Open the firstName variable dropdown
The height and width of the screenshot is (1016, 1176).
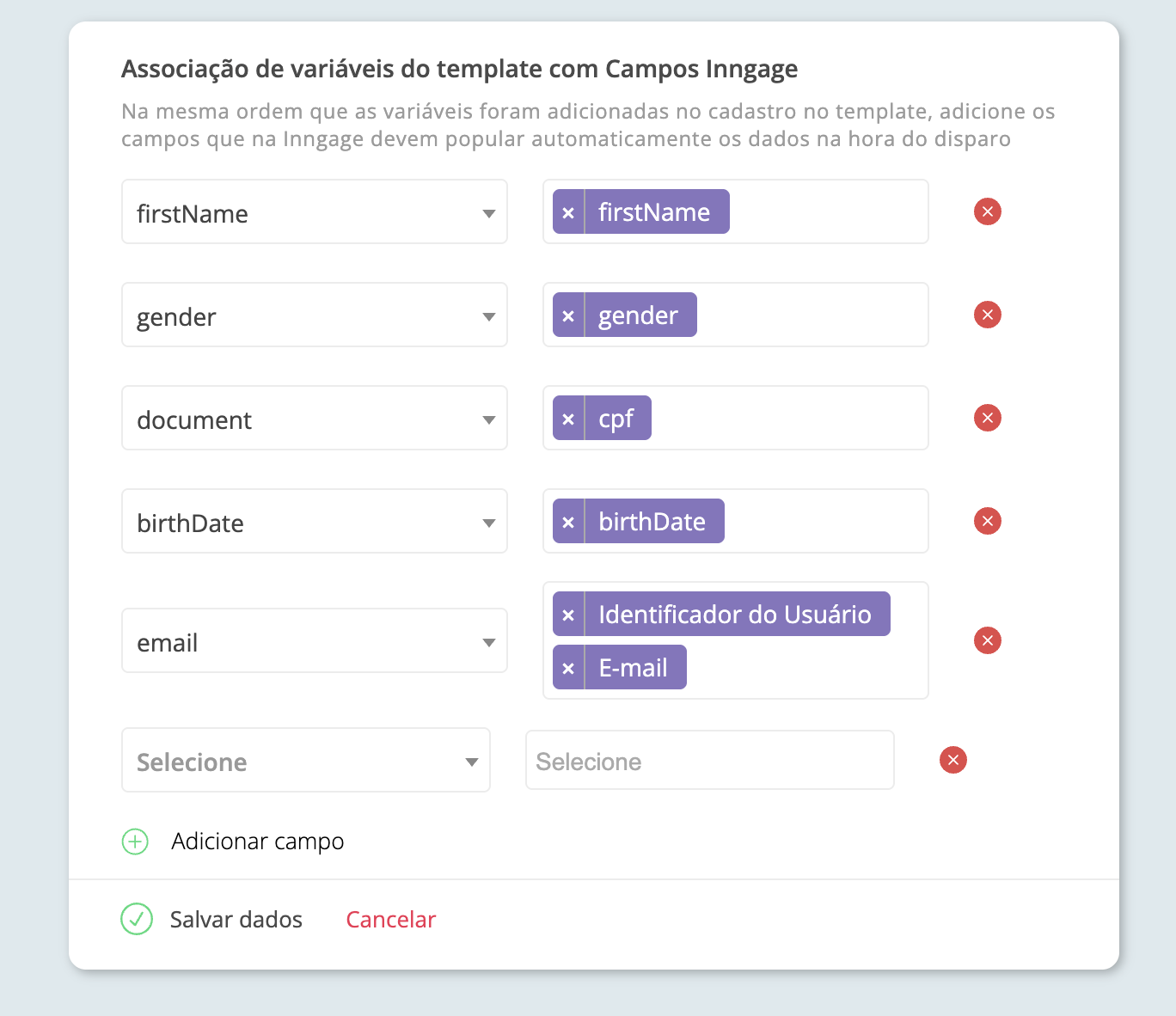coord(315,212)
